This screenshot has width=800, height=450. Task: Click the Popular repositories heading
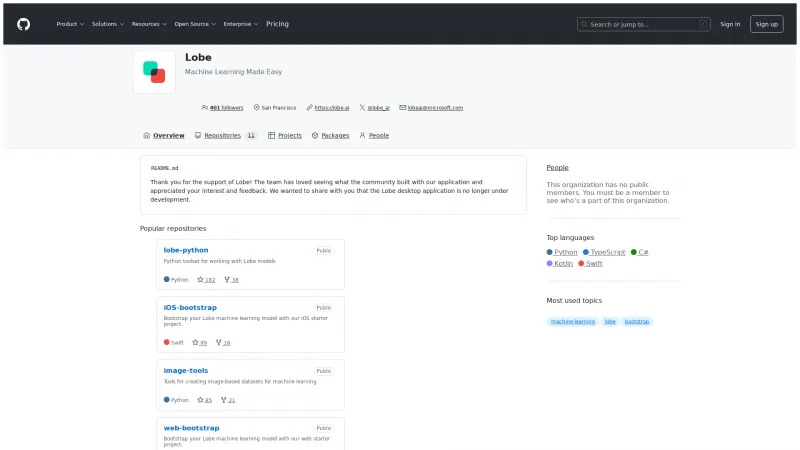click(173, 229)
